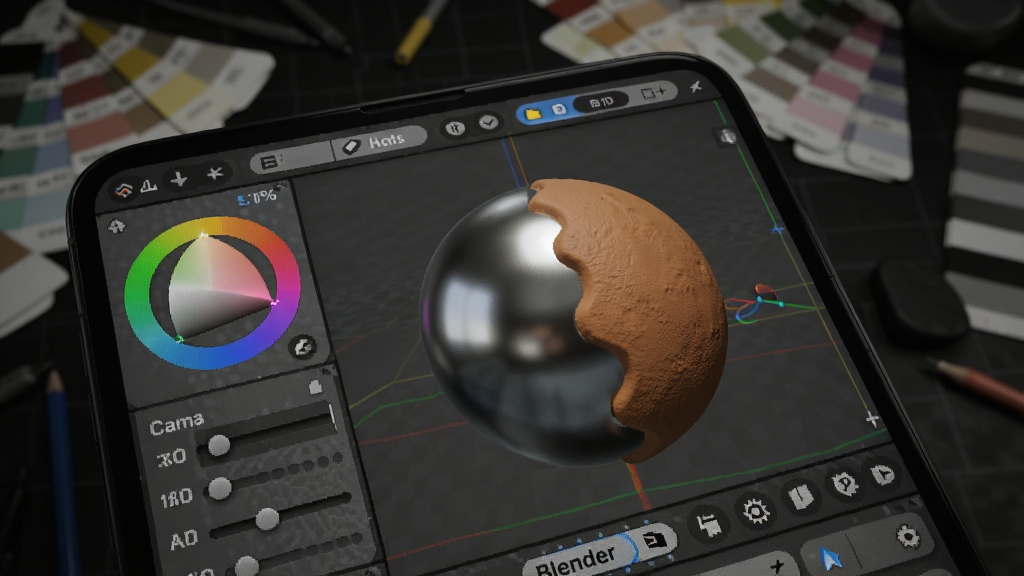Toggle the round checkmark button

[x=488, y=122]
